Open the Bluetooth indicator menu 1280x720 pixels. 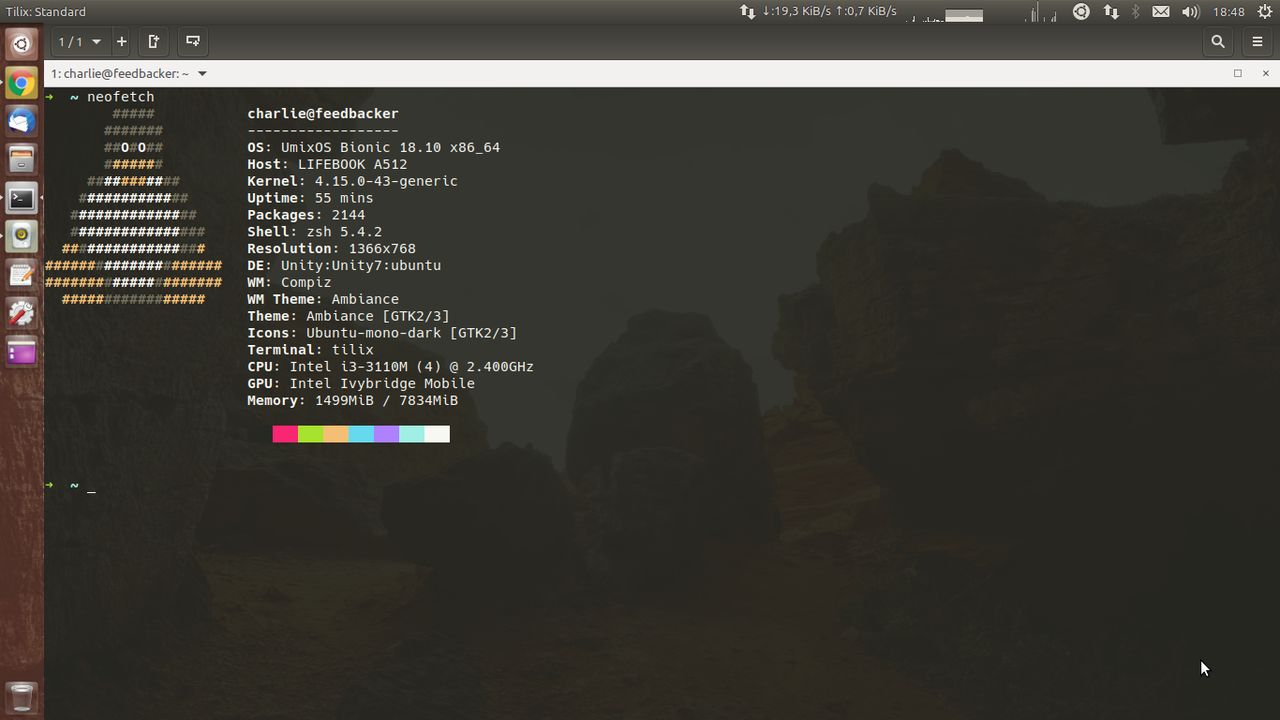tap(1135, 12)
